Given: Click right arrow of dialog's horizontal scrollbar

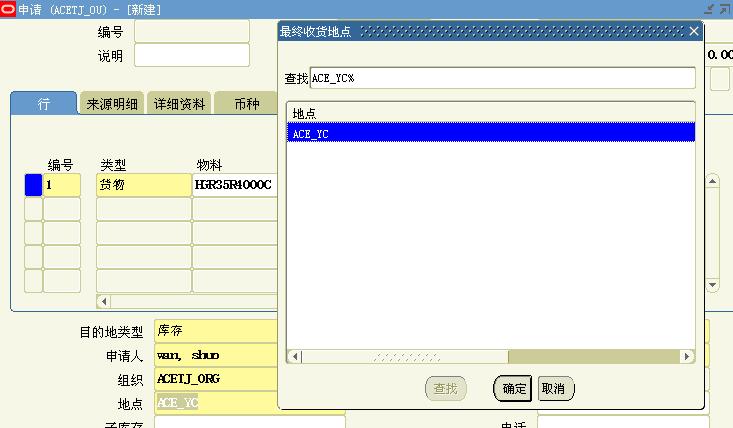Looking at the screenshot, I should (x=687, y=356).
